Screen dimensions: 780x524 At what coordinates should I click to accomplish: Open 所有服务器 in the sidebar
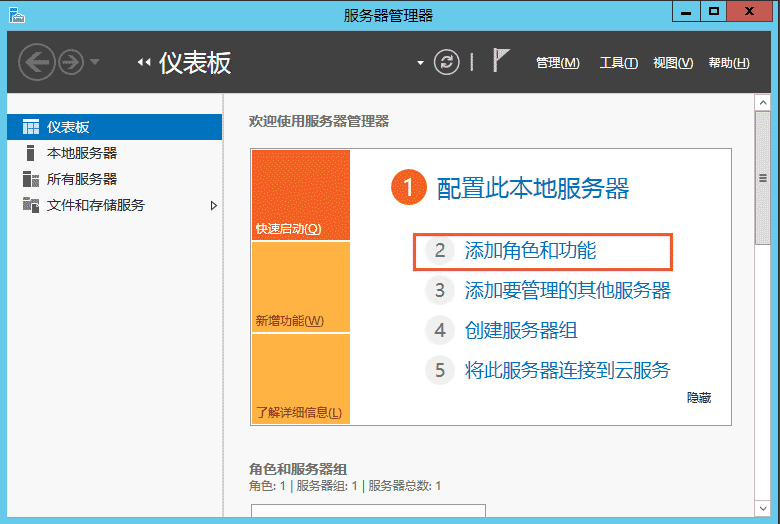click(81, 179)
